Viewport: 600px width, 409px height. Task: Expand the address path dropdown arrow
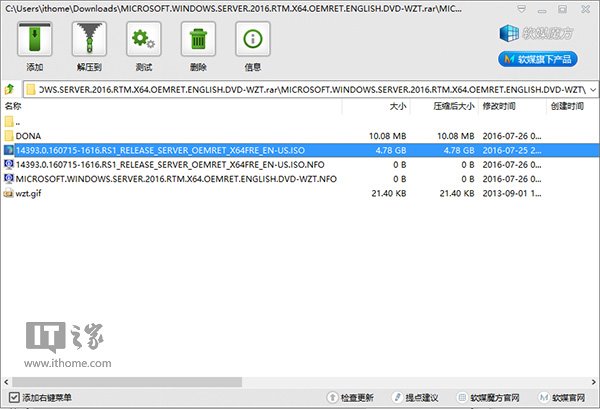click(x=591, y=89)
